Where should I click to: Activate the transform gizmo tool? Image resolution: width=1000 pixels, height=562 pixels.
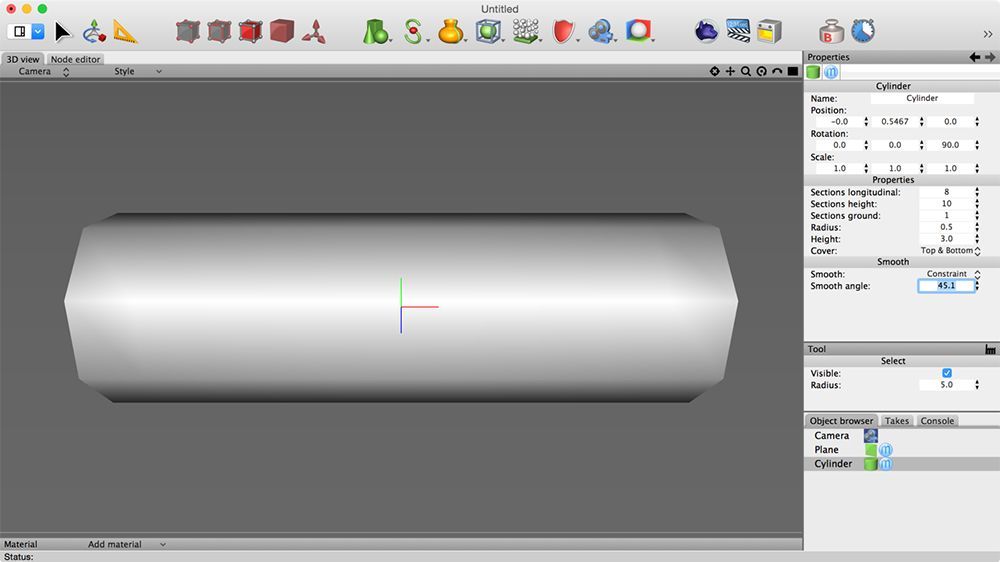click(x=94, y=31)
